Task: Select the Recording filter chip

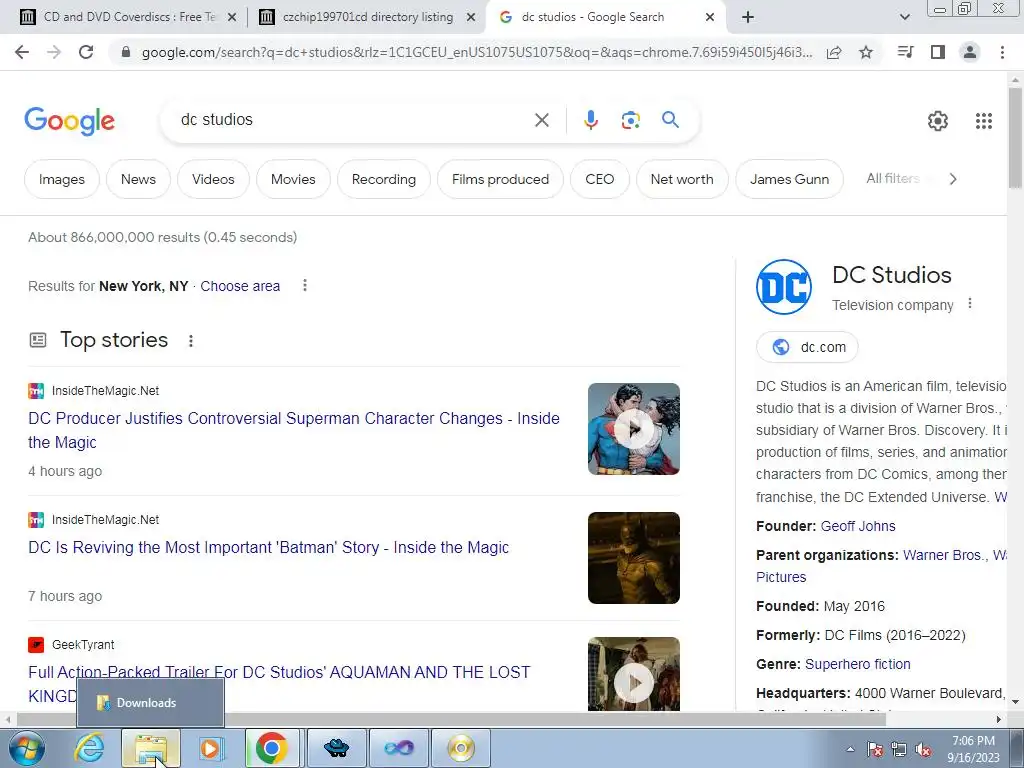Action: pos(384,179)
